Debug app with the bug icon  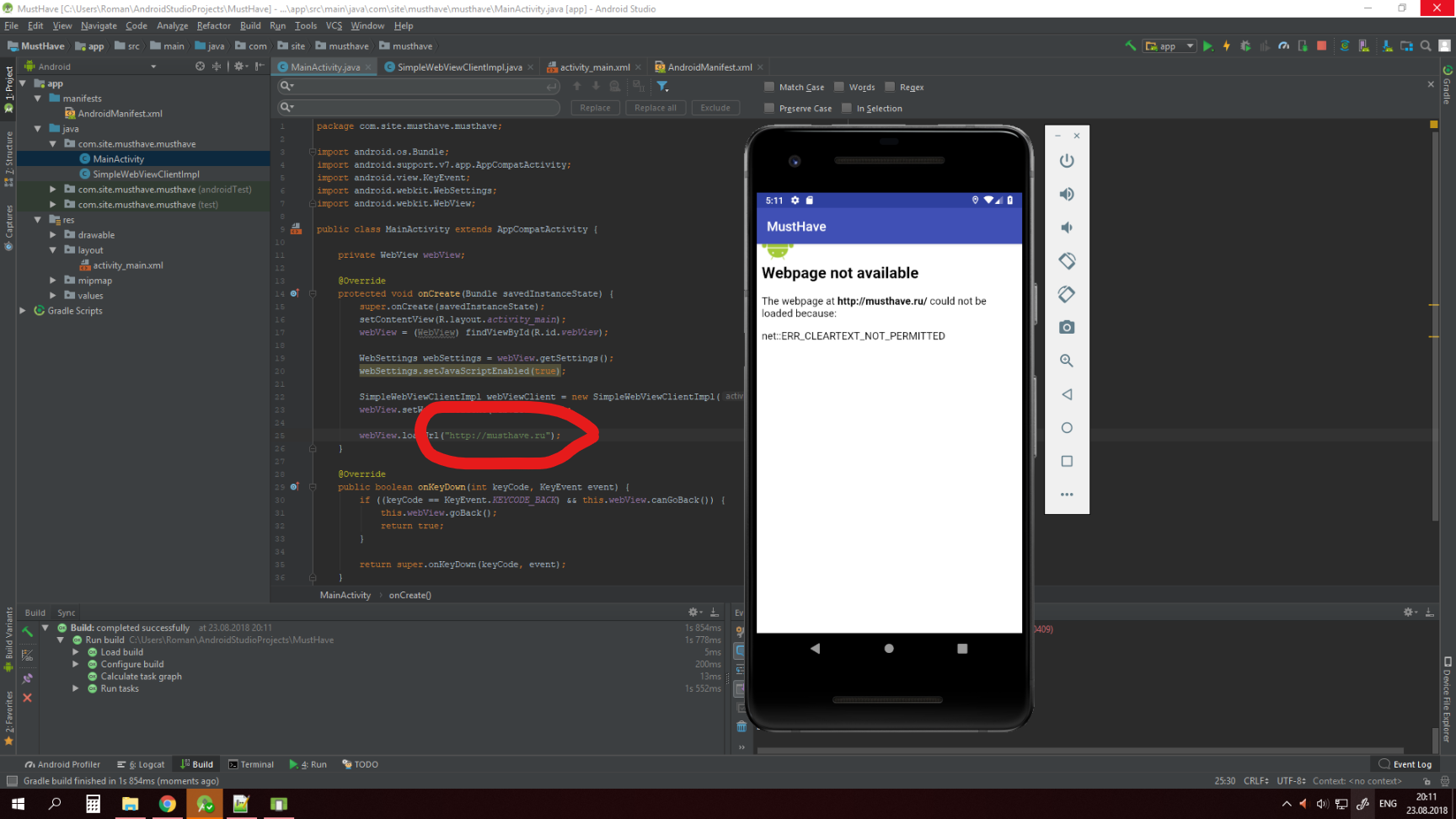click(1245, 46)
